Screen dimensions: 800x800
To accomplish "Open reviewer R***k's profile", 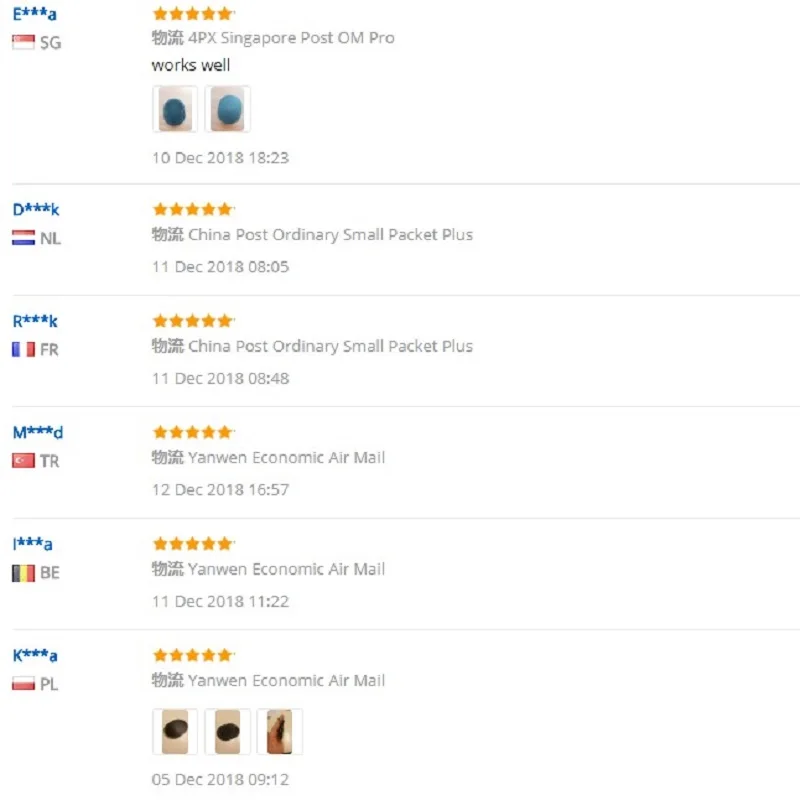I will tap(35, 321).
